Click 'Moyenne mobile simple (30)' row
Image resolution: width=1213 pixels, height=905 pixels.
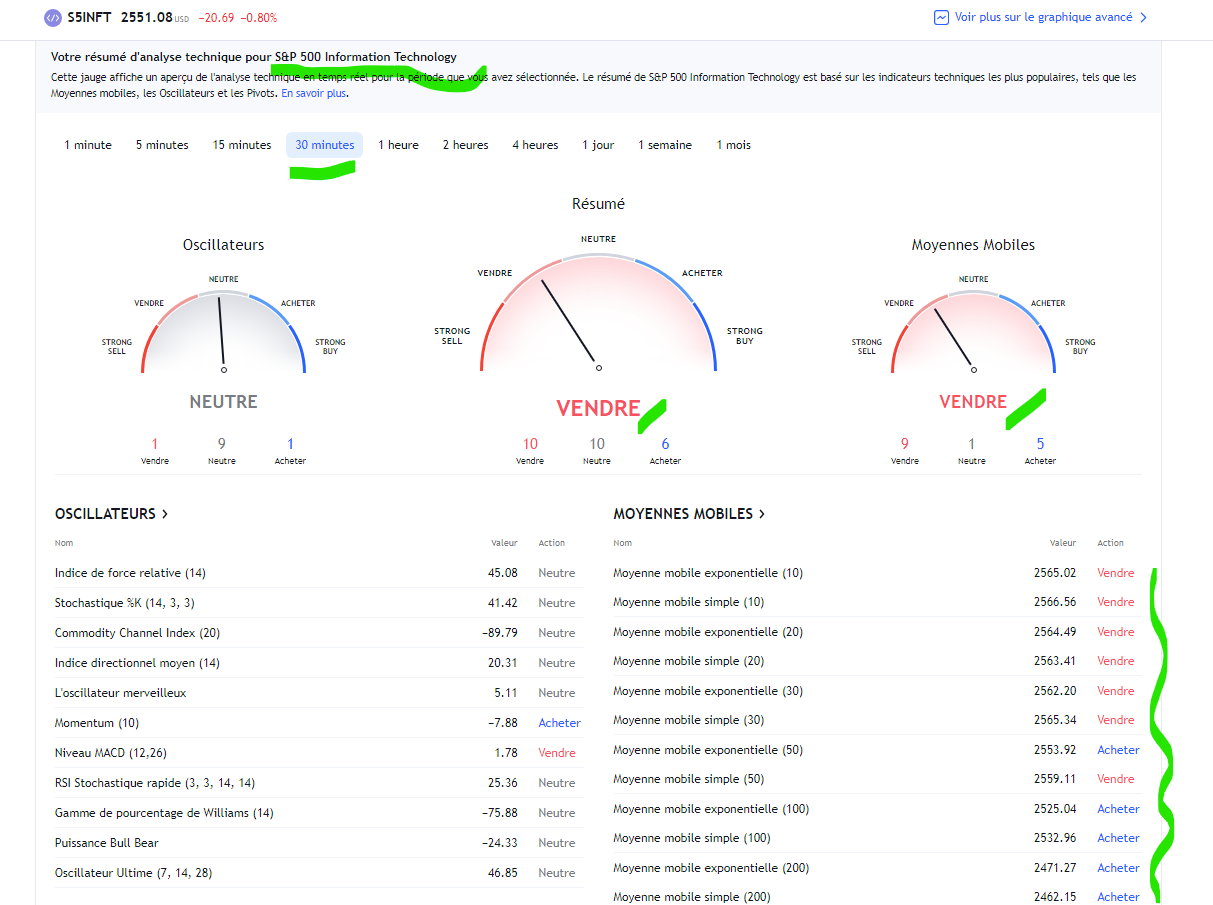point(877,720)
